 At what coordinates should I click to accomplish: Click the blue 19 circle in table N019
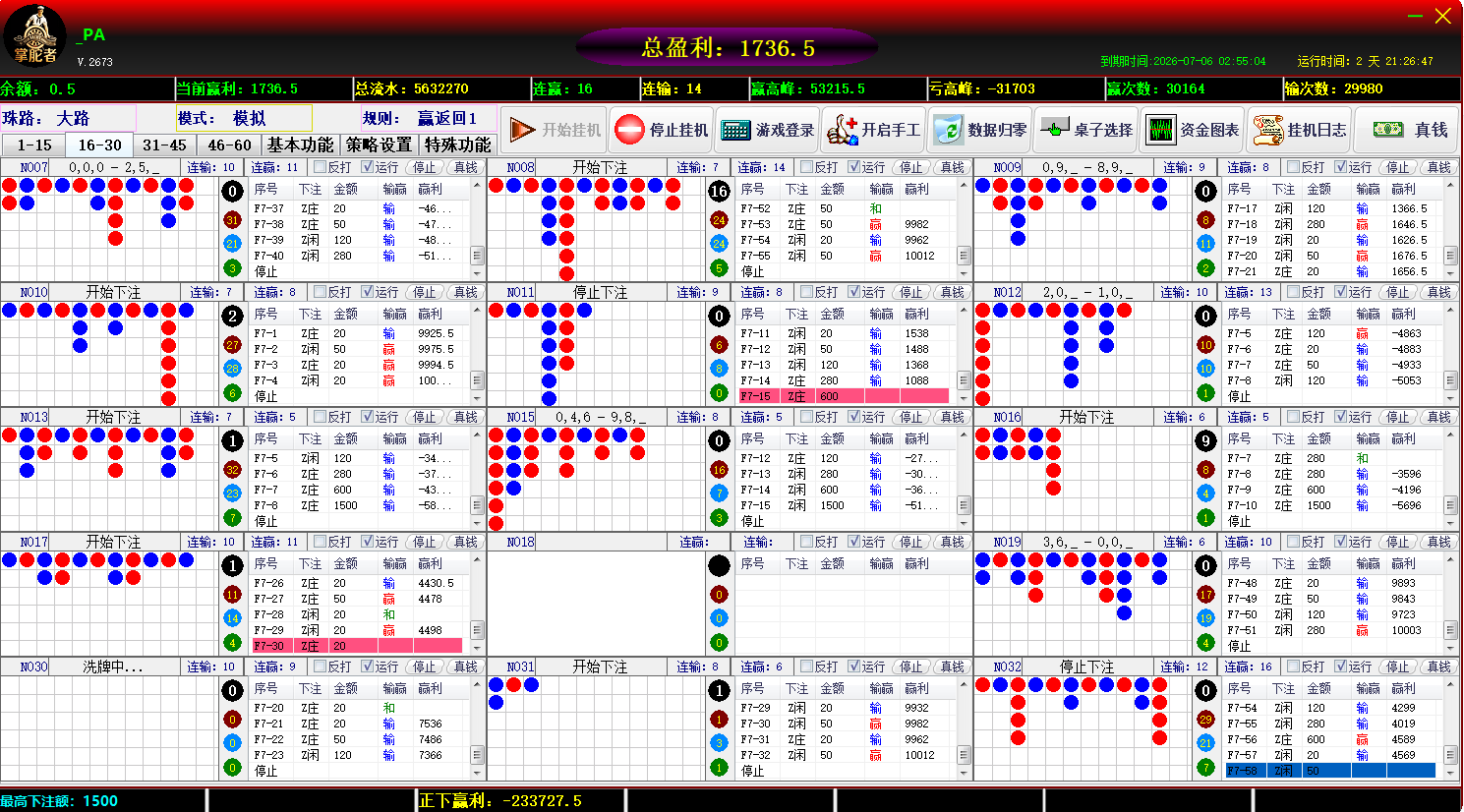[1205, 618]
